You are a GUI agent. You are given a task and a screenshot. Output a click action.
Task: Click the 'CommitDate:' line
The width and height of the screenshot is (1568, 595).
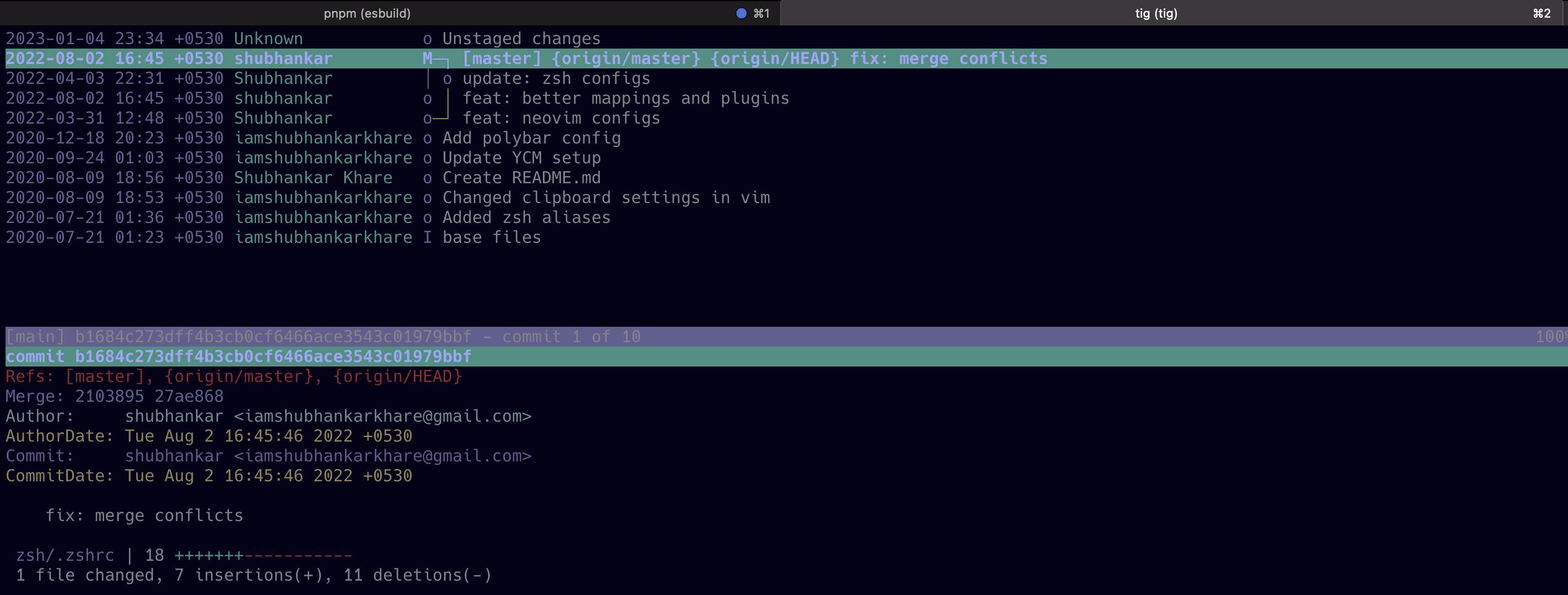[209, 476]
